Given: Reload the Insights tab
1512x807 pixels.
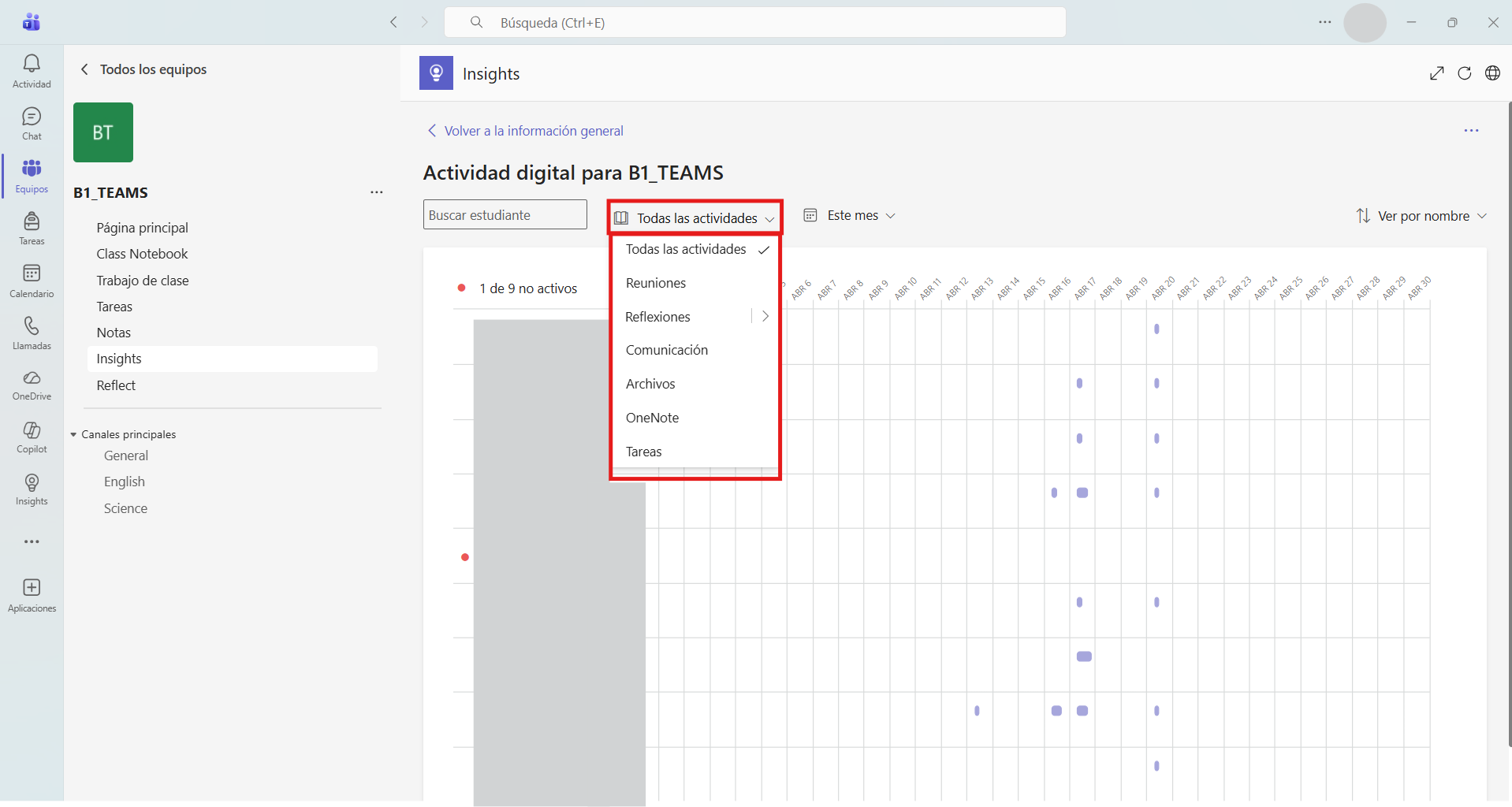Looking at the screenshot, I should click(1465, 73).
